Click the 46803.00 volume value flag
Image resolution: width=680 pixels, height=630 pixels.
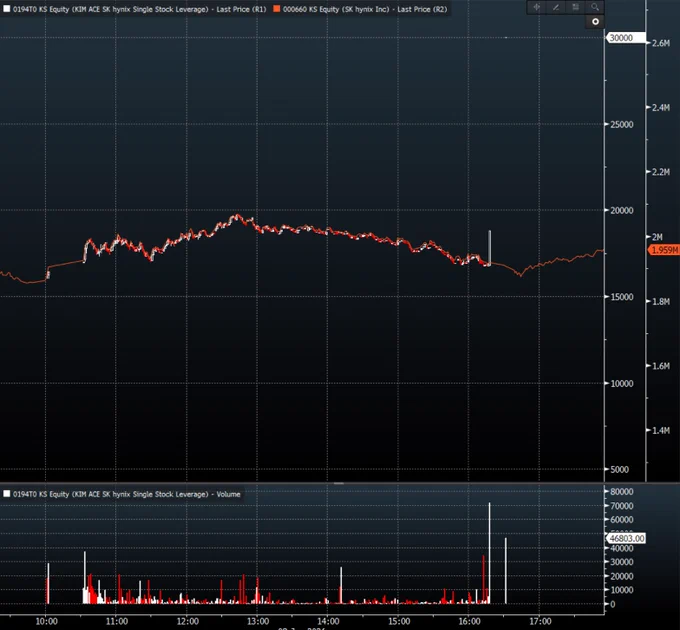pos(625,538)
